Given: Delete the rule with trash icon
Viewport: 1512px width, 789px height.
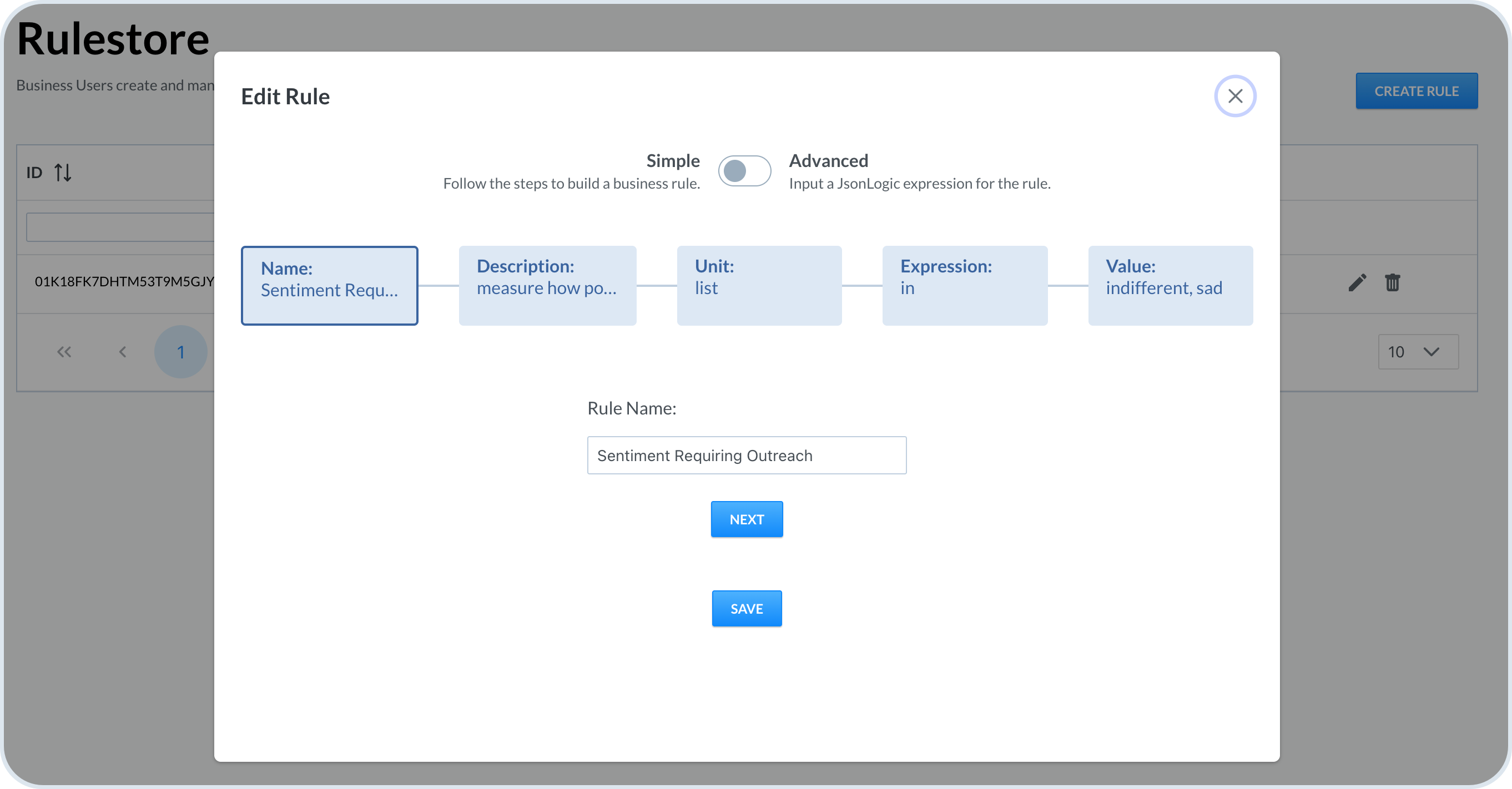Looking at the screenshot, I should click(x=1392, y=283).
